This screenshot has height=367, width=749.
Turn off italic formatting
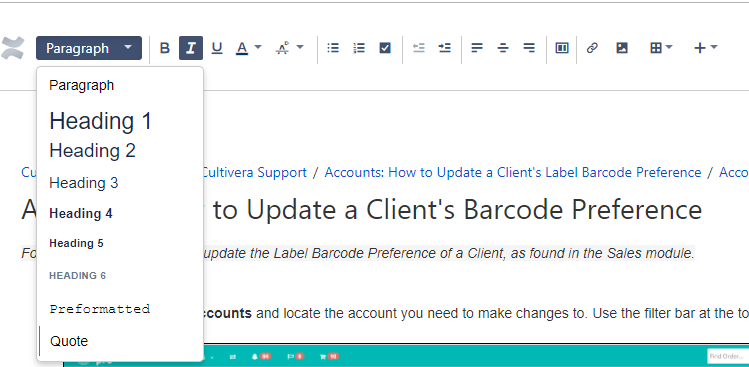[191, 48]
